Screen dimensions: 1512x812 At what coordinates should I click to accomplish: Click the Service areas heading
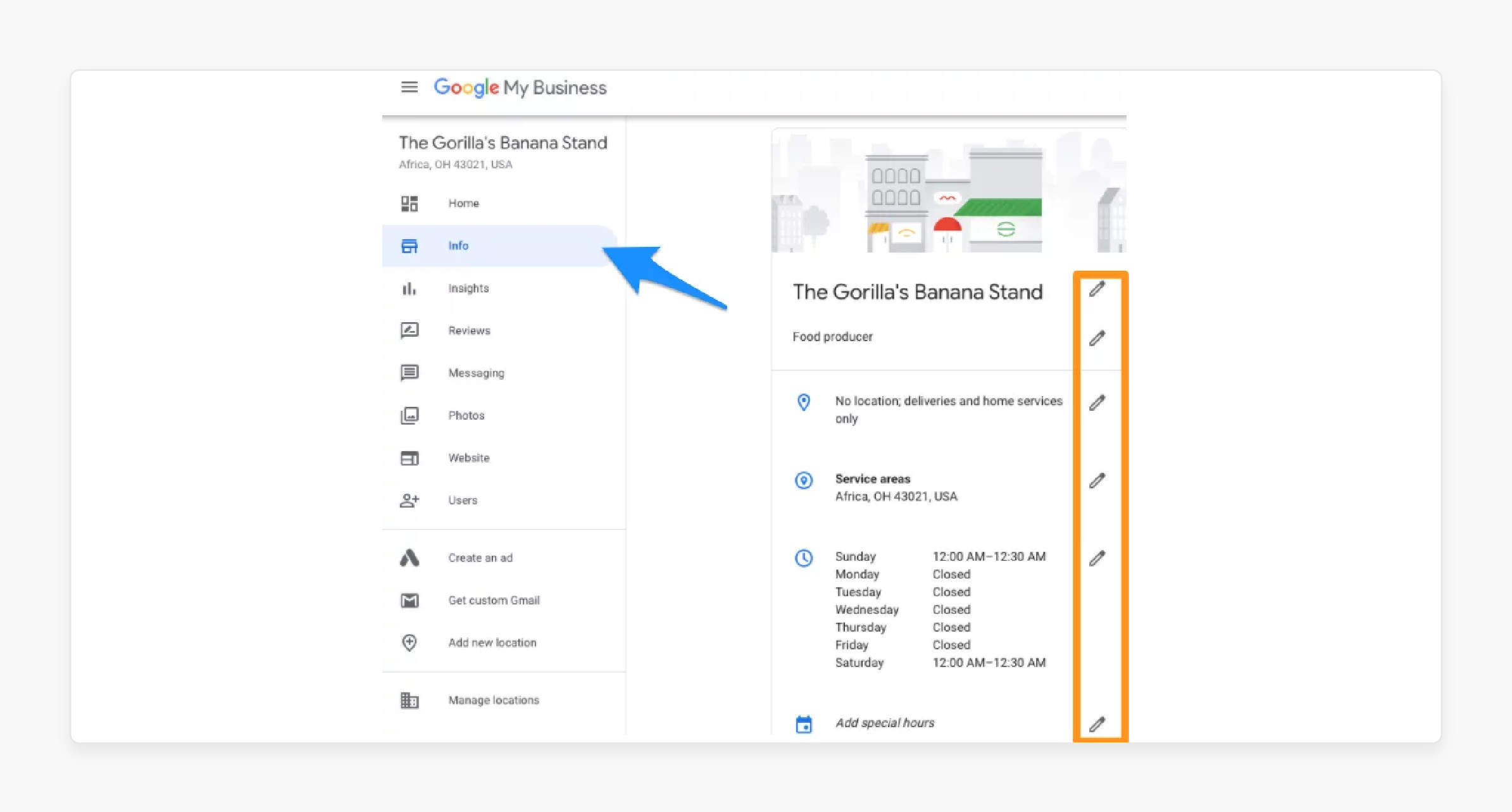[x=873, y=479]
